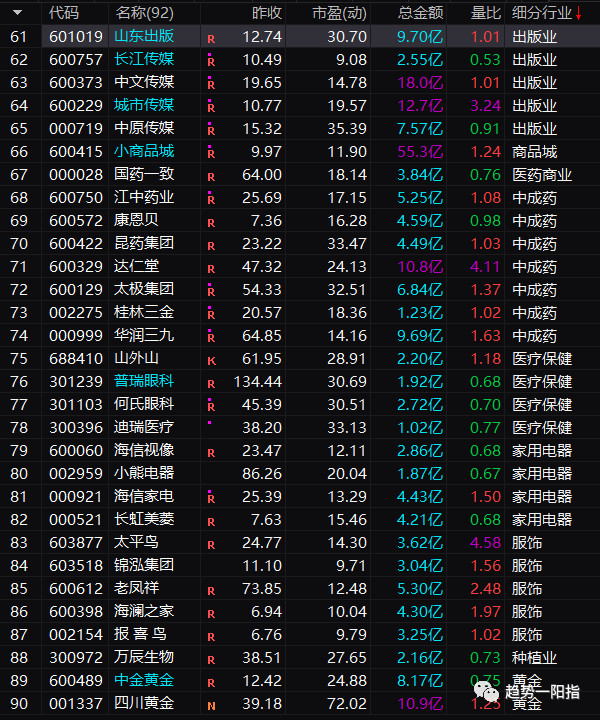
Task: Click the R marker in 海信家电 row
Action: coord(211,498)
